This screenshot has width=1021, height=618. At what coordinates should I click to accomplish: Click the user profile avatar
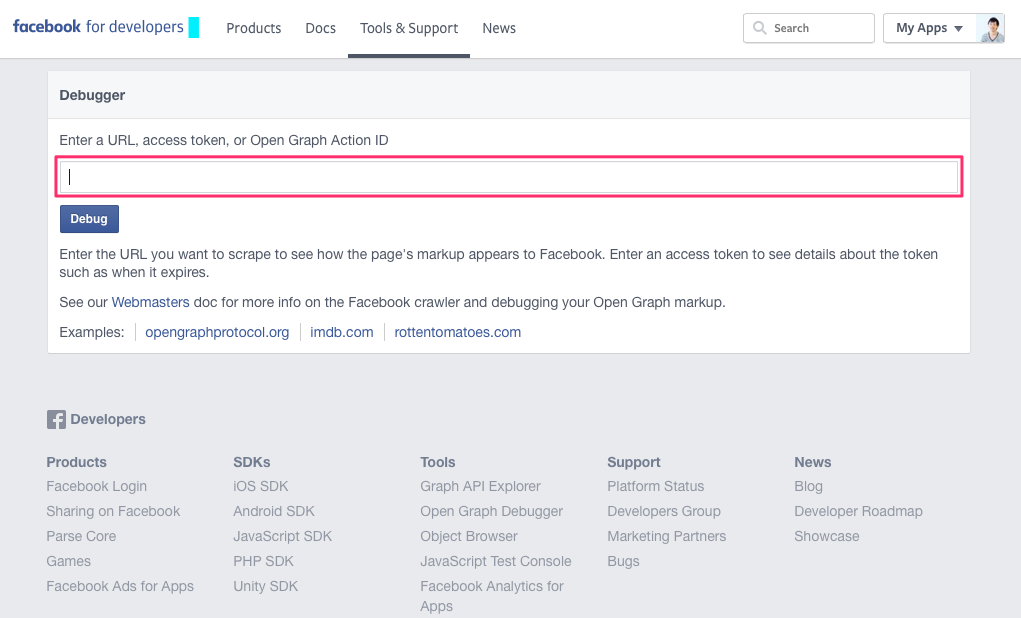point(990,29)
